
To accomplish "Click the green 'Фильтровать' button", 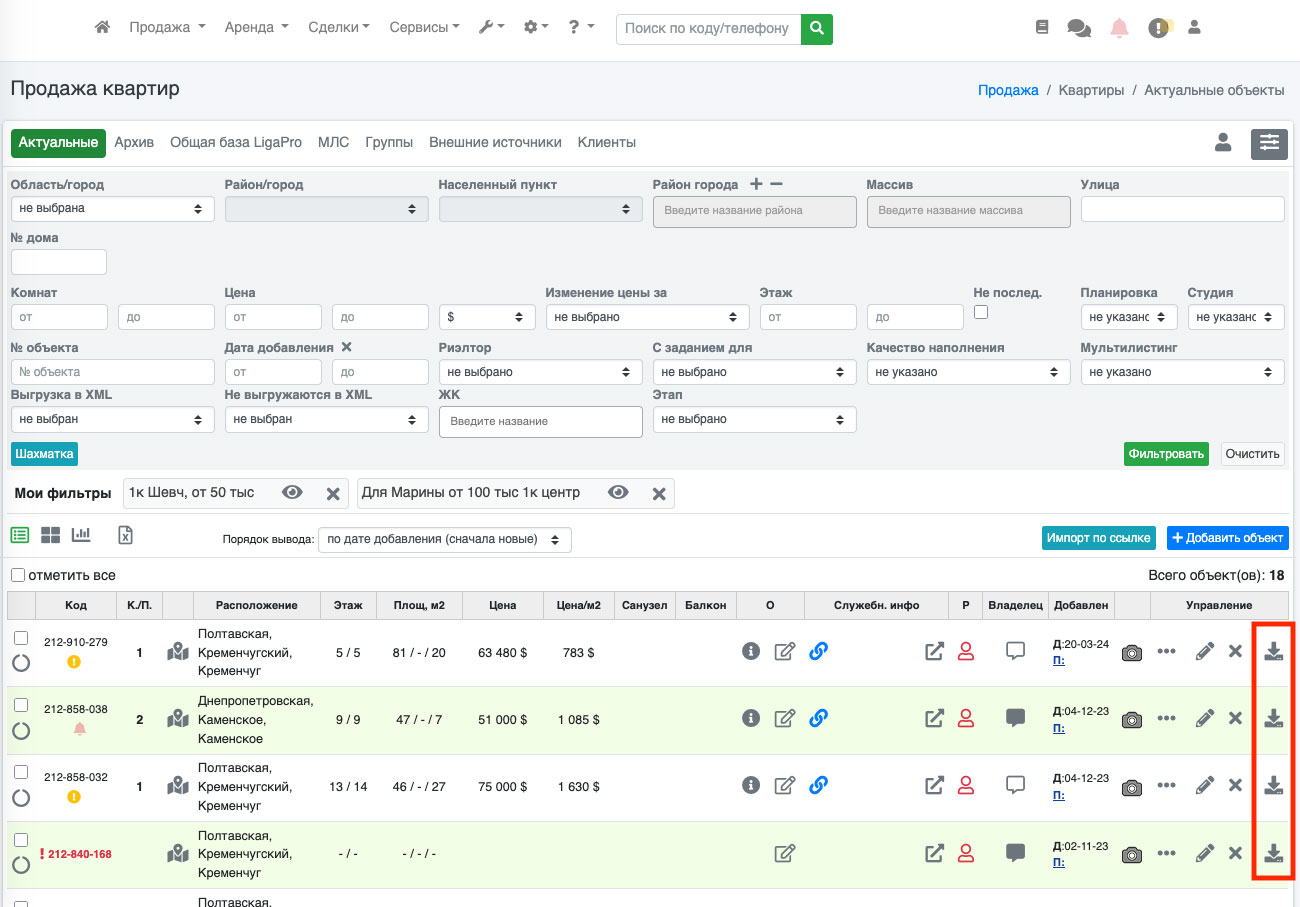I will [x=1165, y=454].
